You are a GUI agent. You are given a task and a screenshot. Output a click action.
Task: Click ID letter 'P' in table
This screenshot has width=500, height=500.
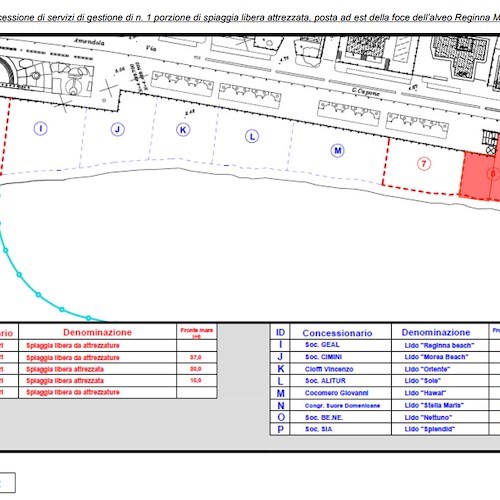click(280, 429)
